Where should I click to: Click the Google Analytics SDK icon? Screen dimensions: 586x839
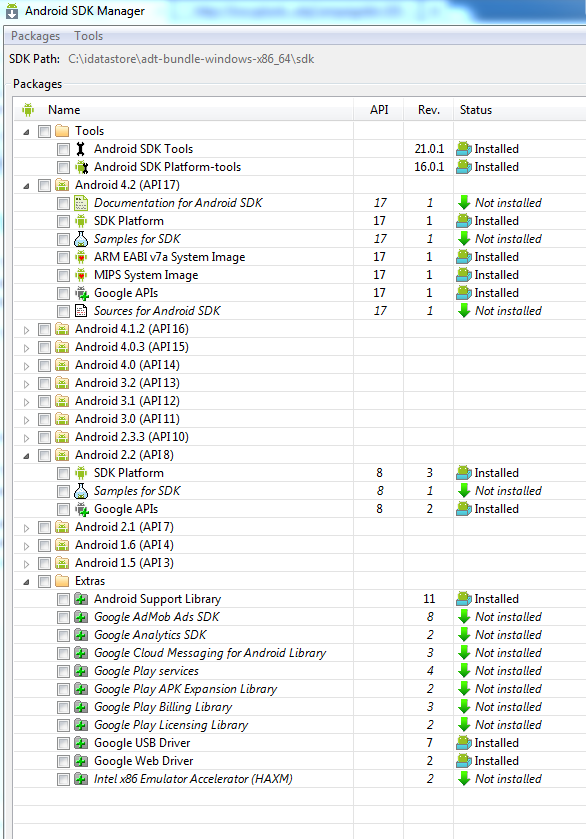click(x=81, y=635)
